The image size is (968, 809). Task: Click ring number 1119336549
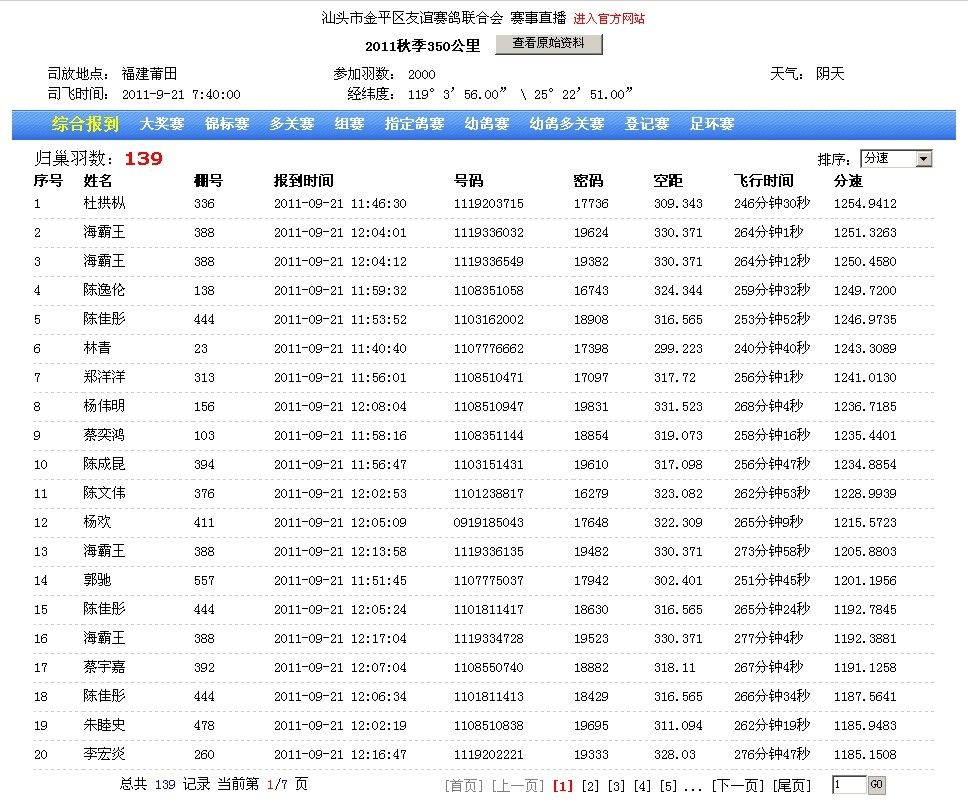click(x=488, y=262)
